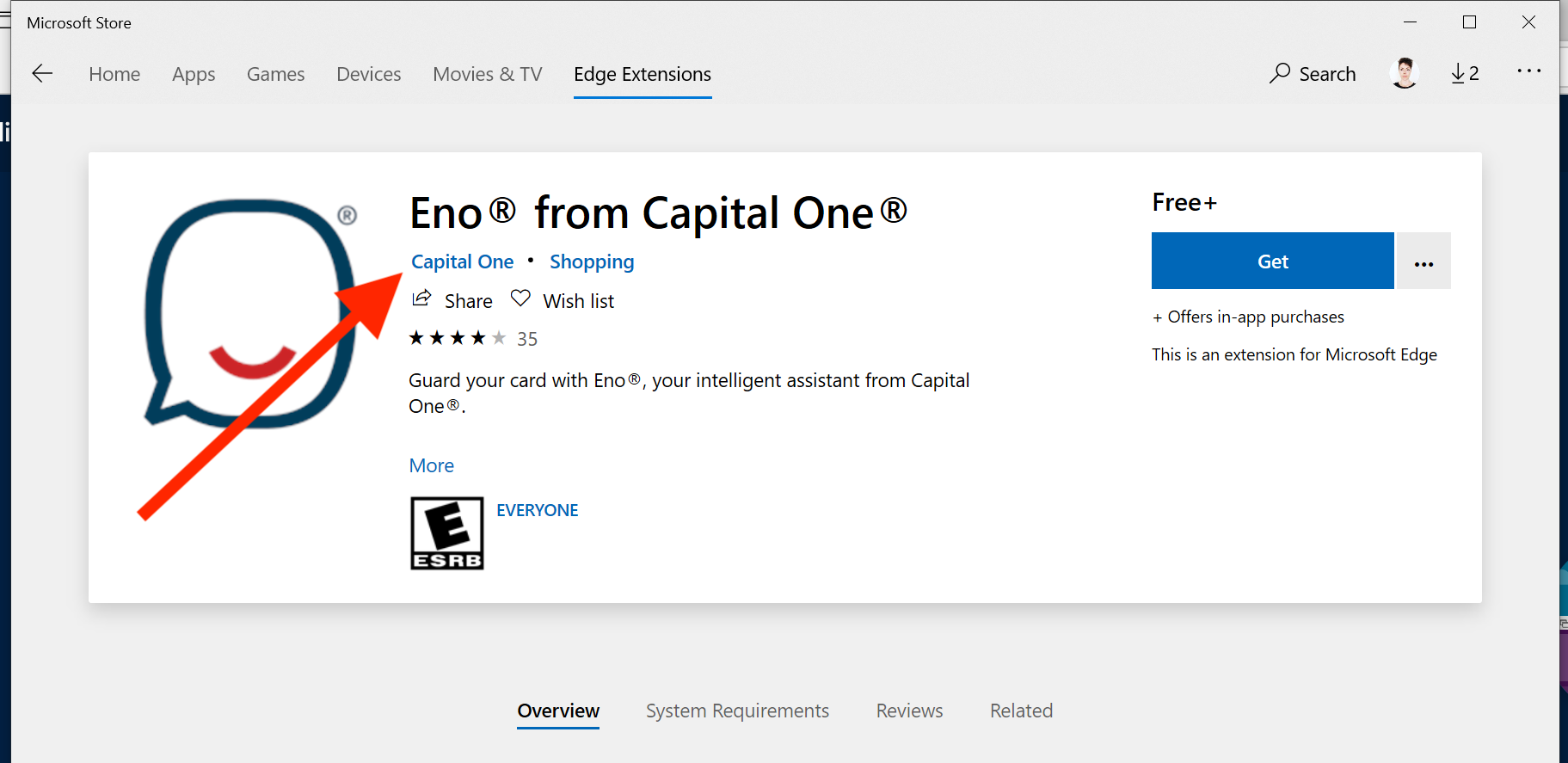The image size is (1568, 763).
Task: Click the Eno app logo image
Action: click(251, 313)
